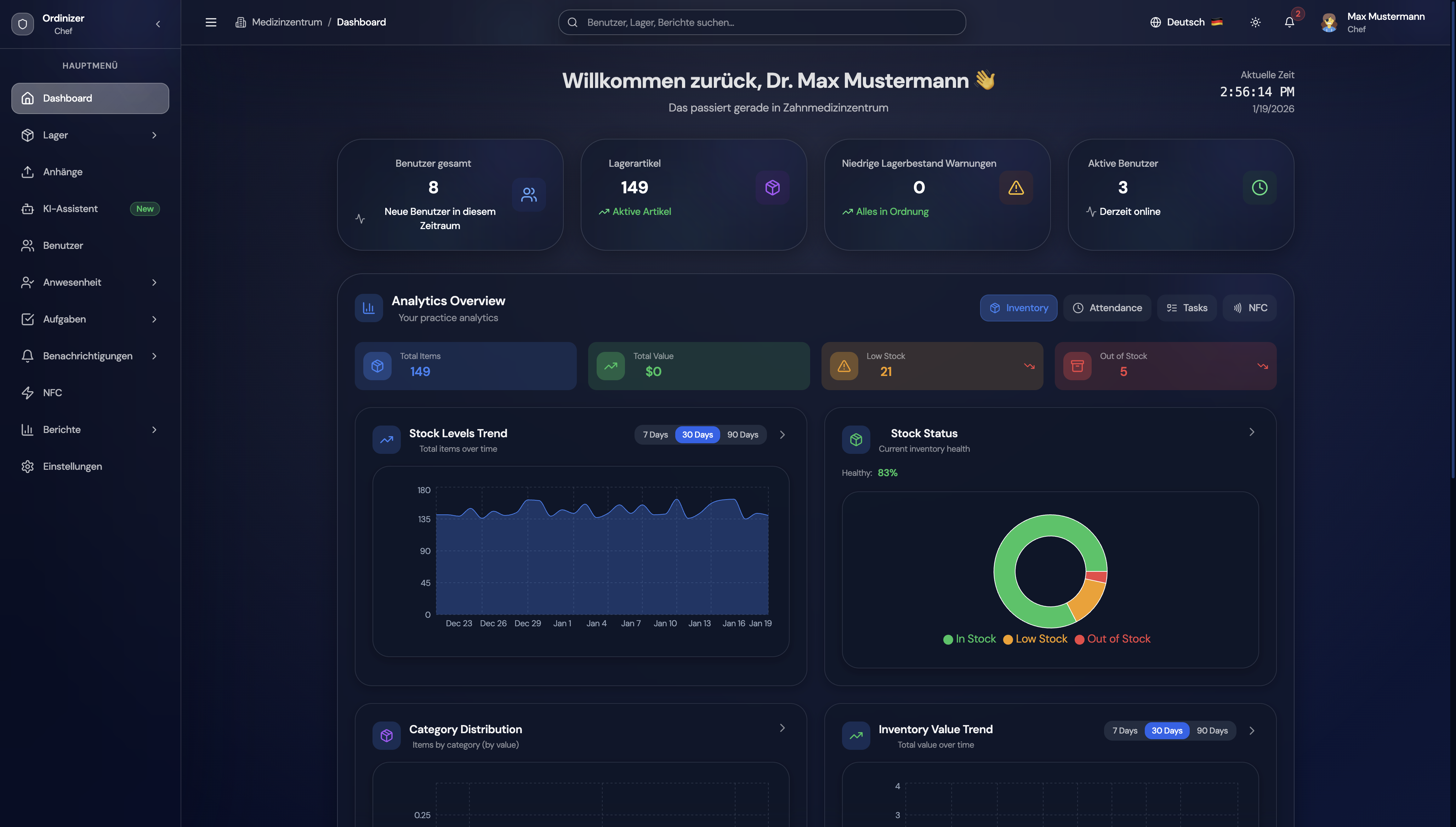The width and height of the screenshot is (1456, 827).
Task: Open the Deutsch language dropdown
Action: (x=1185, y=22)
